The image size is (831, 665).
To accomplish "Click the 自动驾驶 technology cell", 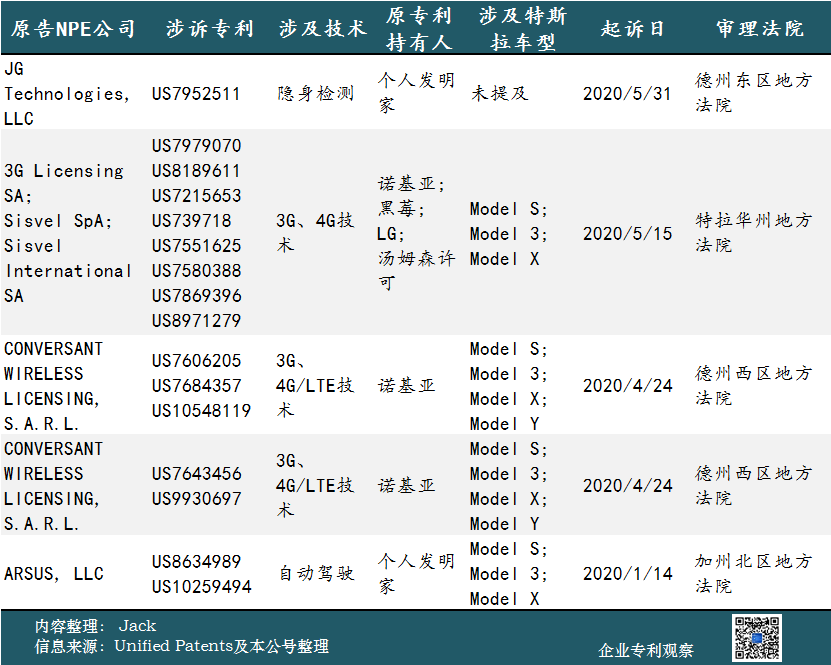I will tap(316, 573).
